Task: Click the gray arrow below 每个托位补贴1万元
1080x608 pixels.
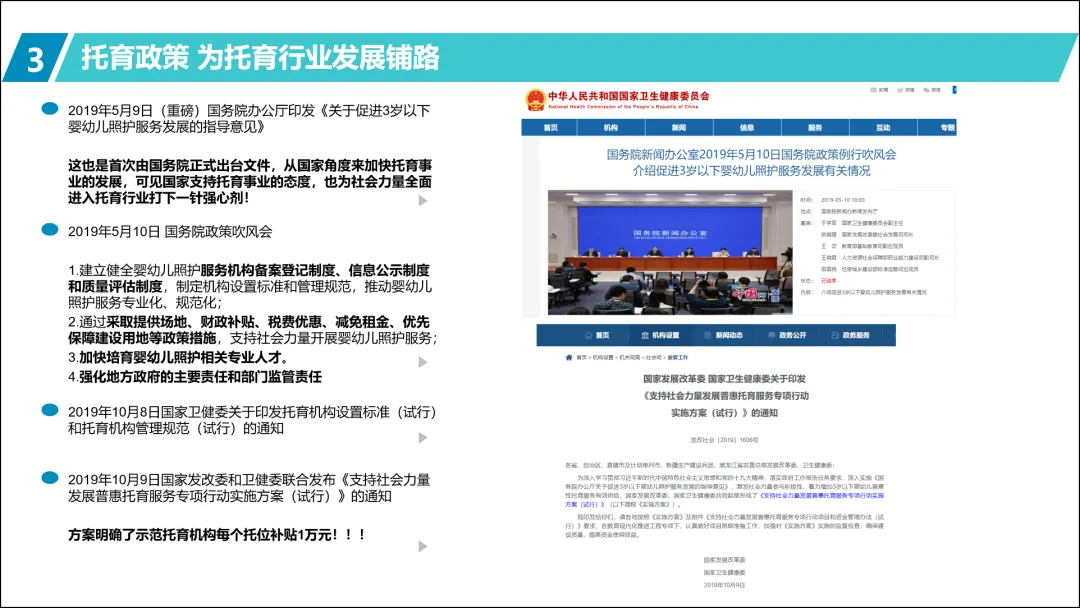Action: point(423,547)
